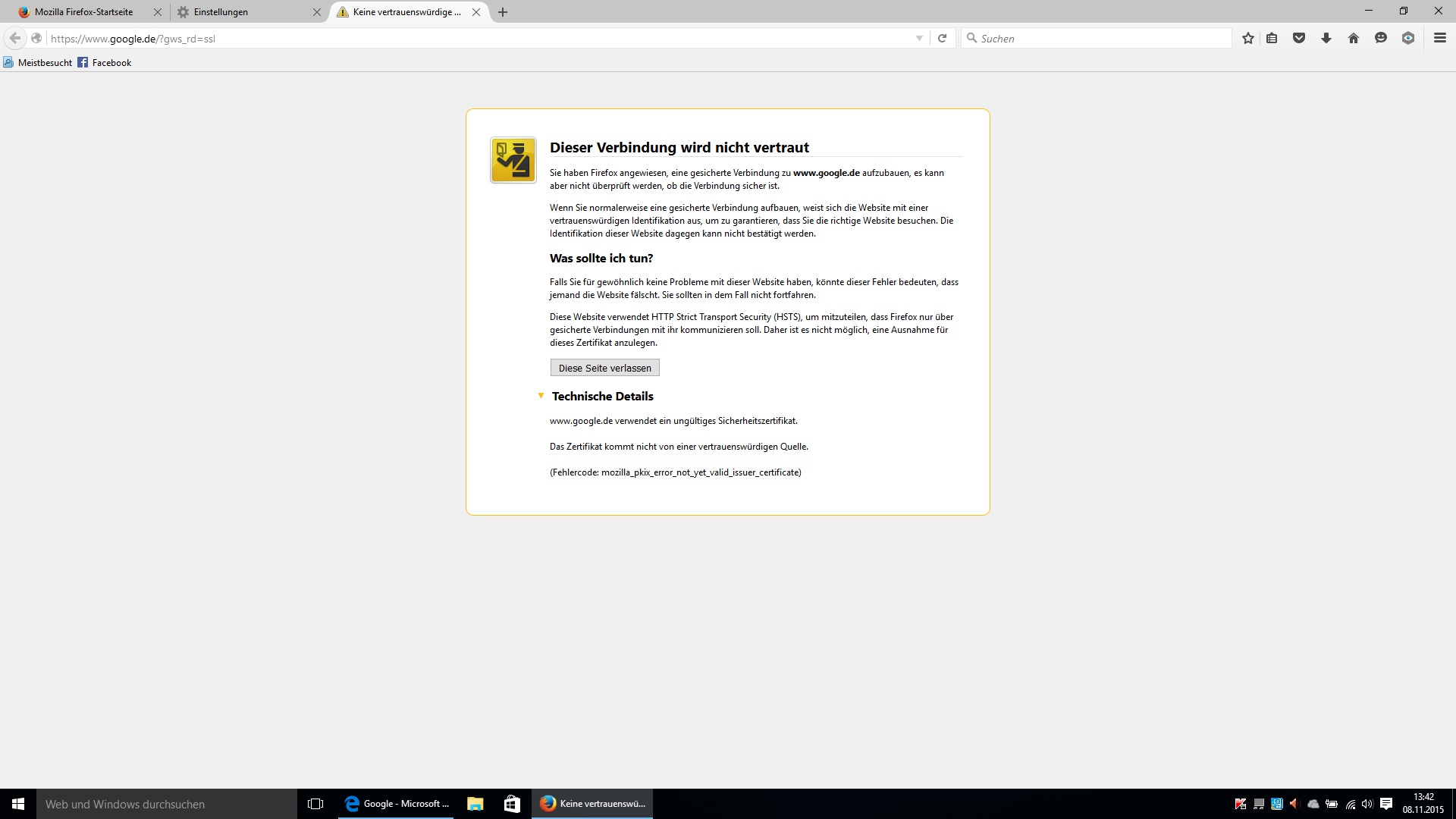
Task: Open Windows Action Center notifications
Action: pyautogui.click(x=1386, y=804)
